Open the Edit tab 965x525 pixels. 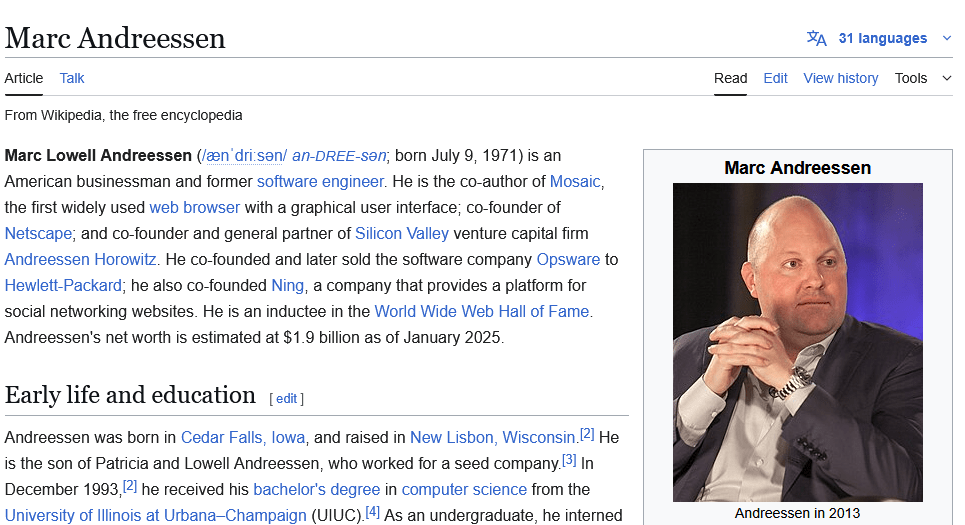tap(775, 78)
